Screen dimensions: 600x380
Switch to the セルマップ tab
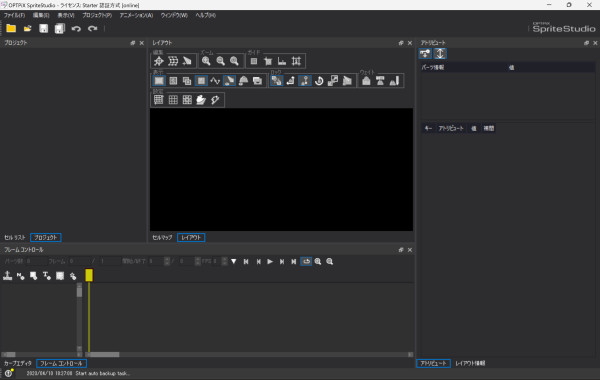162,238
